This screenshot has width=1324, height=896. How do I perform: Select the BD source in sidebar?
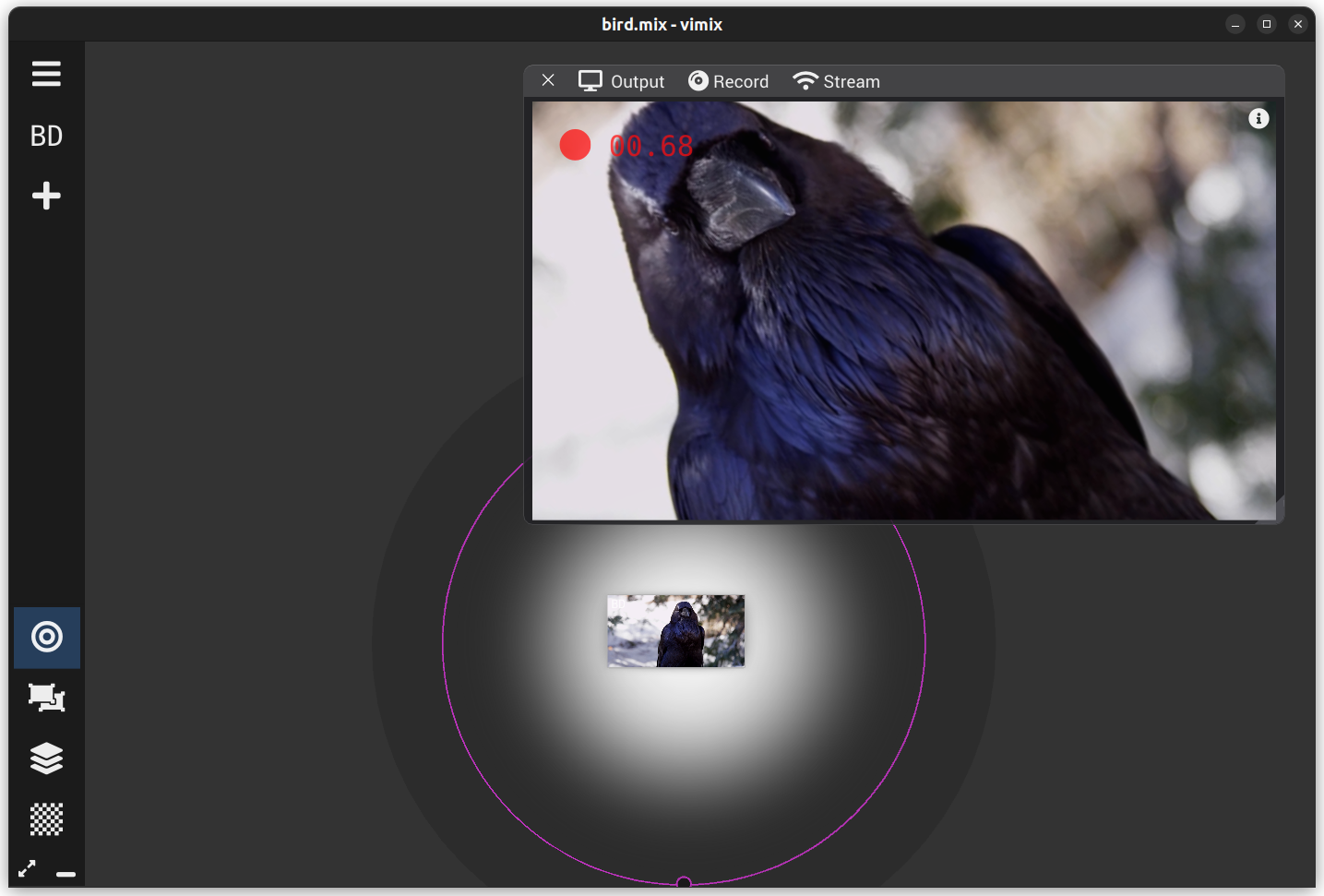coord(46,136)
